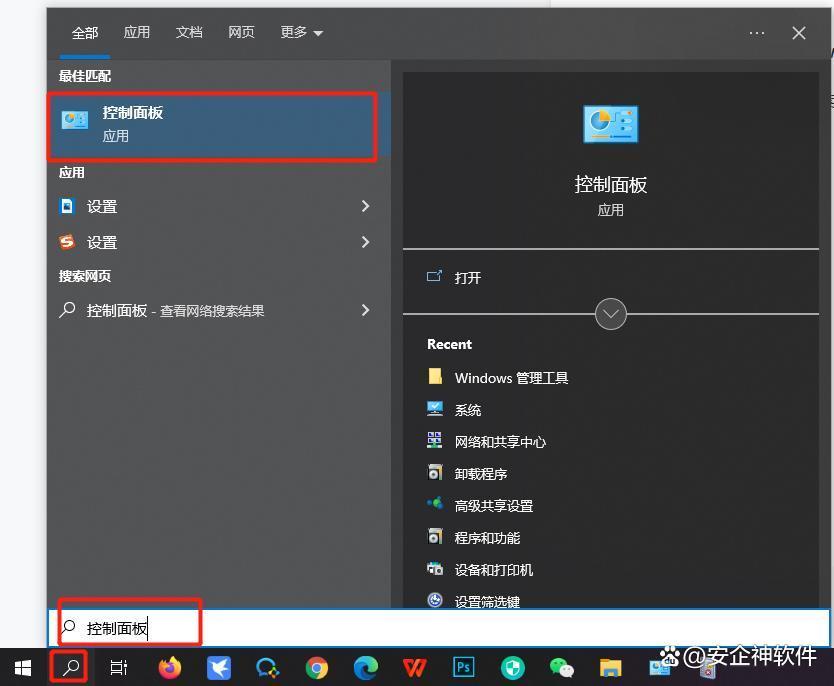Viewport: 834px width, 686px height.
Task: Click the 卸载程序 icon in Recent
Action: 435,472
